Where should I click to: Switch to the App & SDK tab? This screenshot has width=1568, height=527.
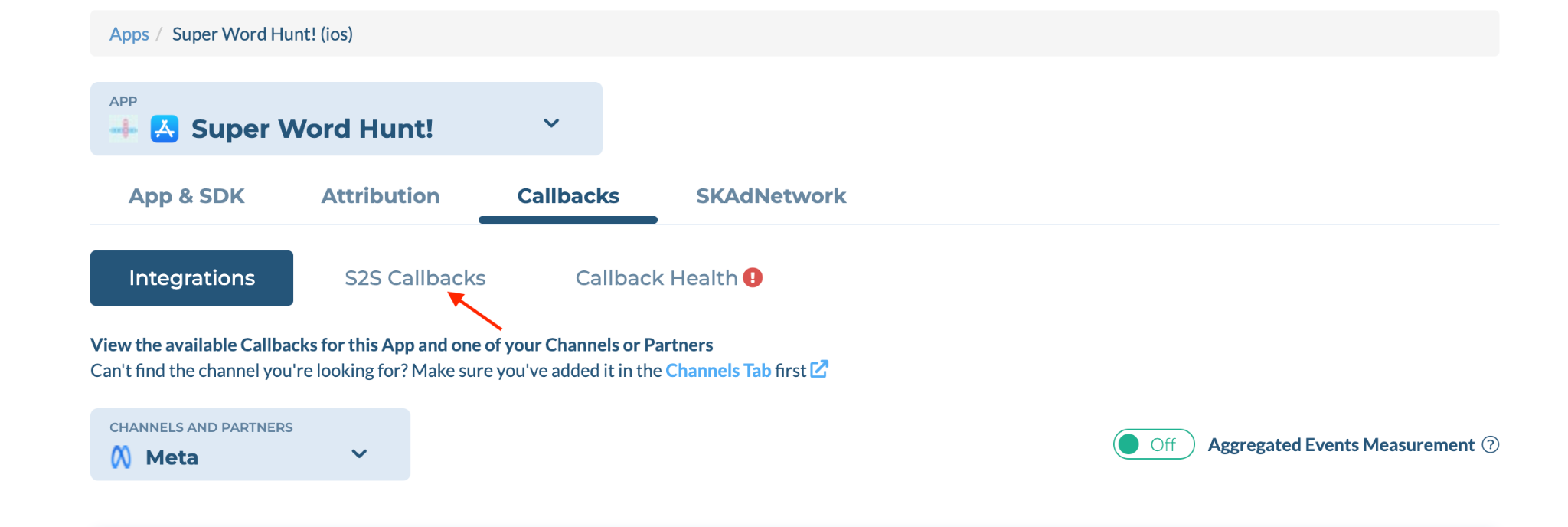[x=186, y=196]
